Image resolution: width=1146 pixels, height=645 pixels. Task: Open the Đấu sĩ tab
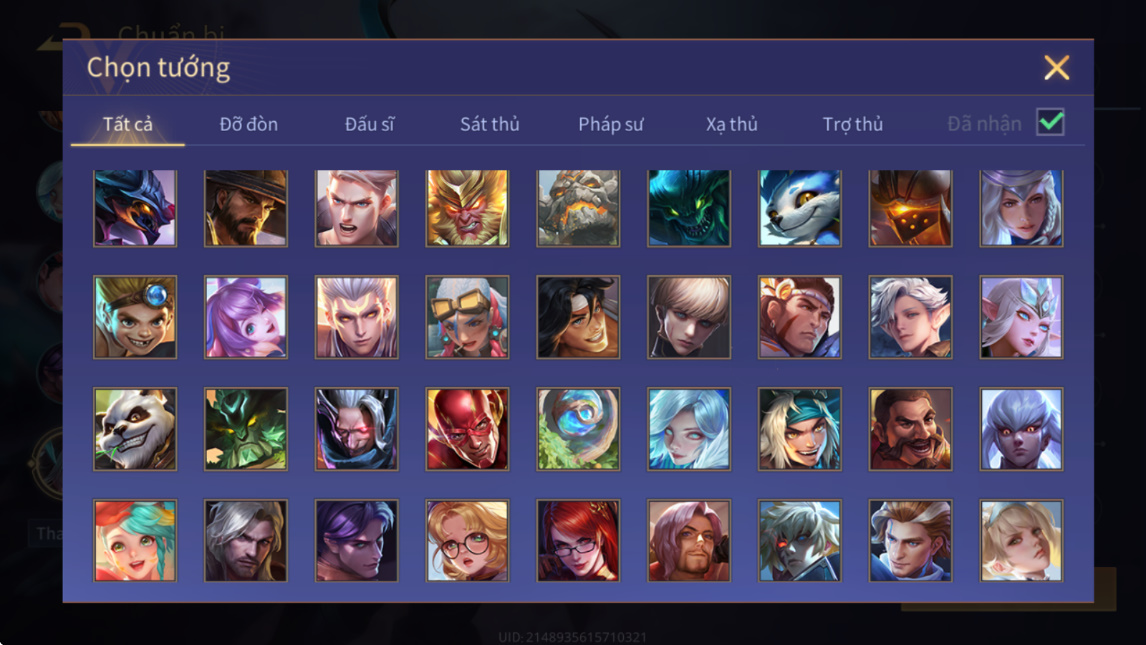point(369,124)
